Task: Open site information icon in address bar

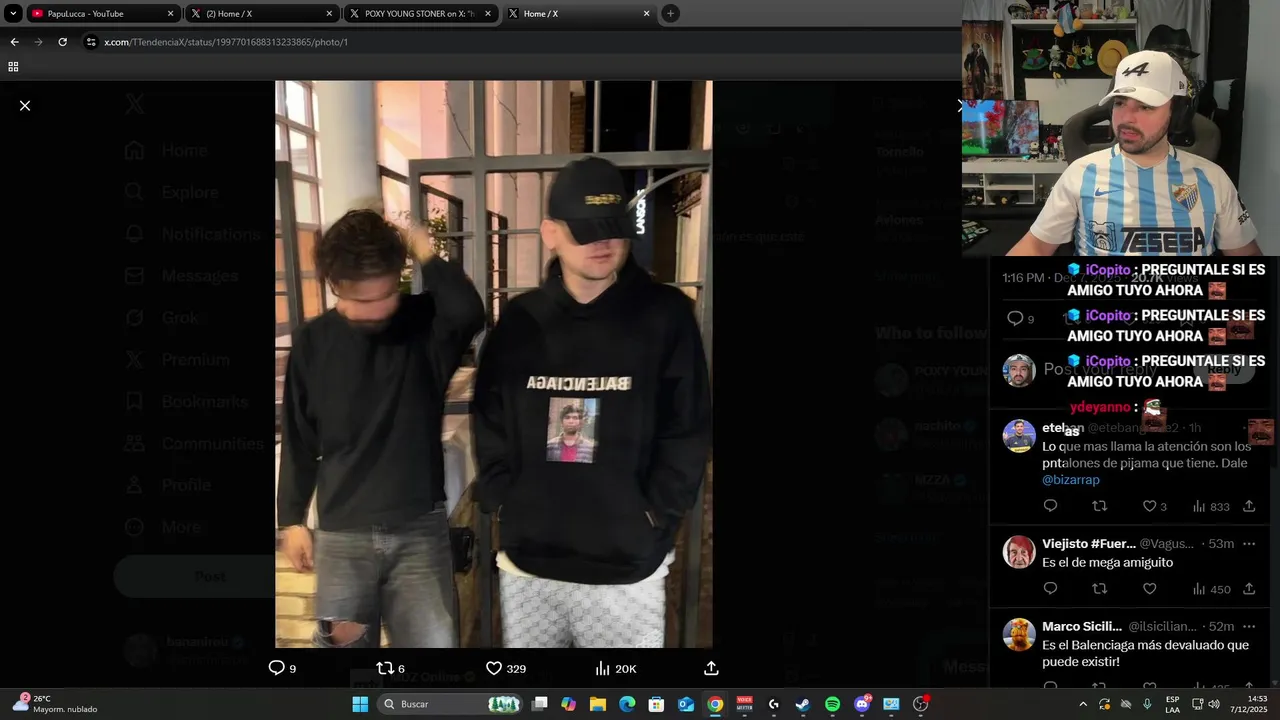Action: click(x=91, y=42)
